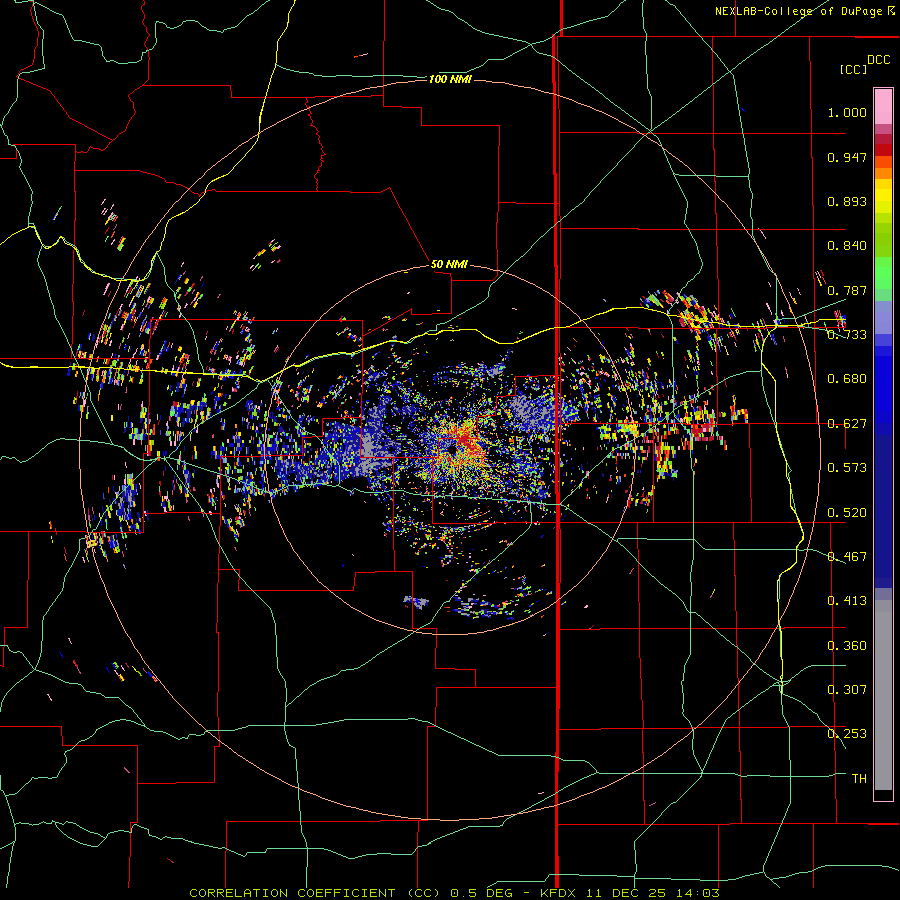Click the 0.893 legend value
Screen dimensions: 900x900
pyautogui.click(x=847, y=201)
